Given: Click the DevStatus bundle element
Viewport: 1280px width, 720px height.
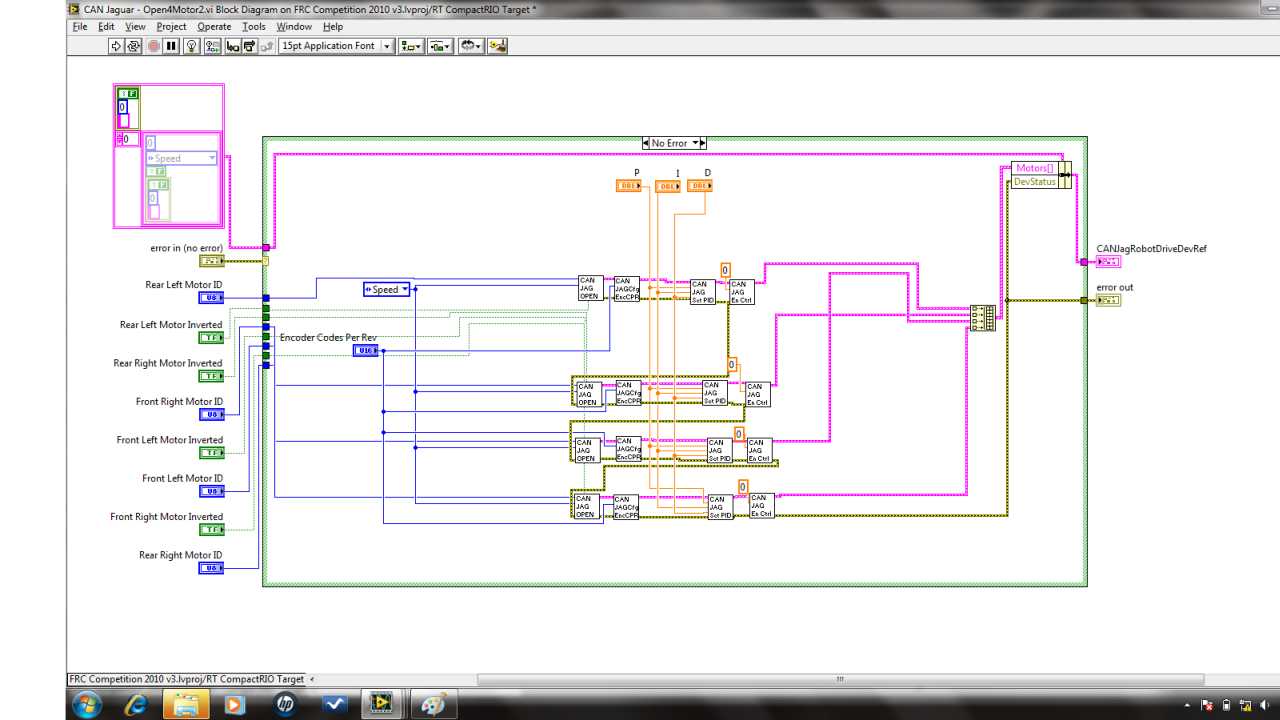Looking at the screenshot, I should click(x=1035, y=182).
